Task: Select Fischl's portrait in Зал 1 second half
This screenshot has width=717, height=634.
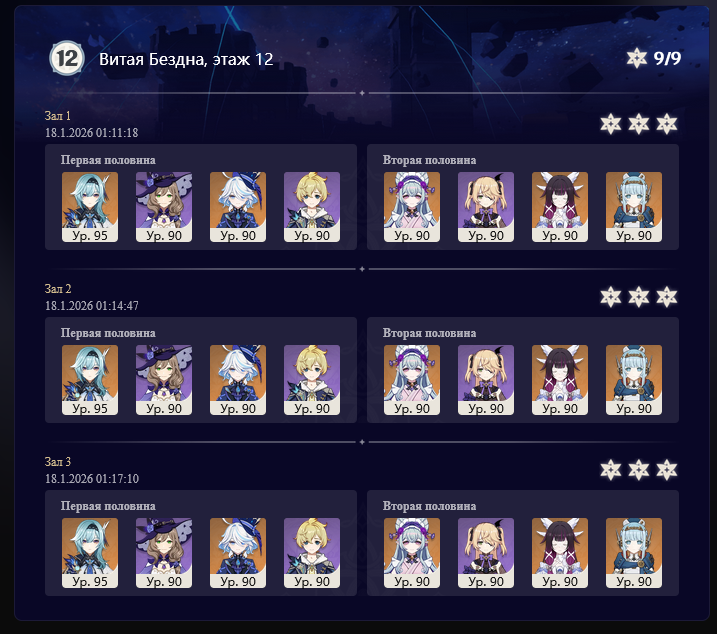Action: pos(486,207)
